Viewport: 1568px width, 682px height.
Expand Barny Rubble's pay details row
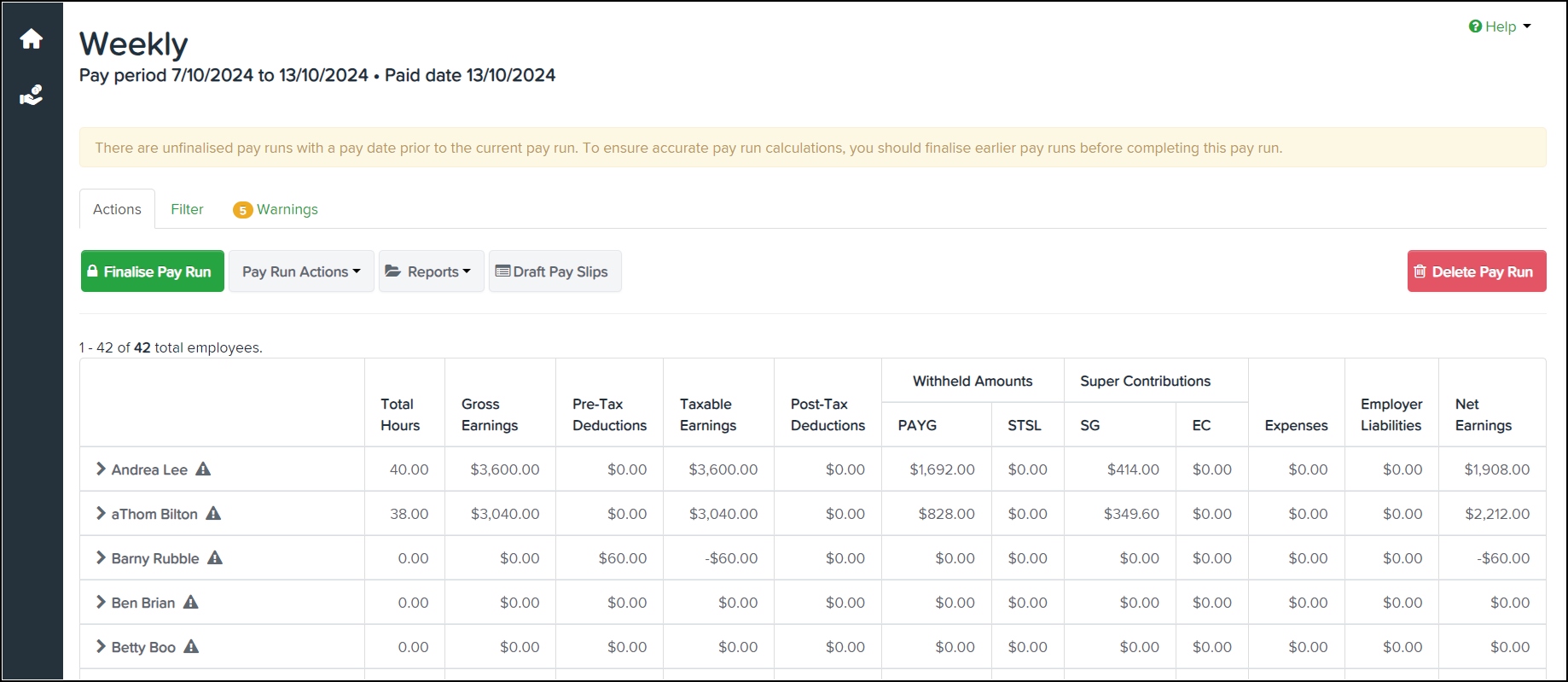[x=101, y=558]
